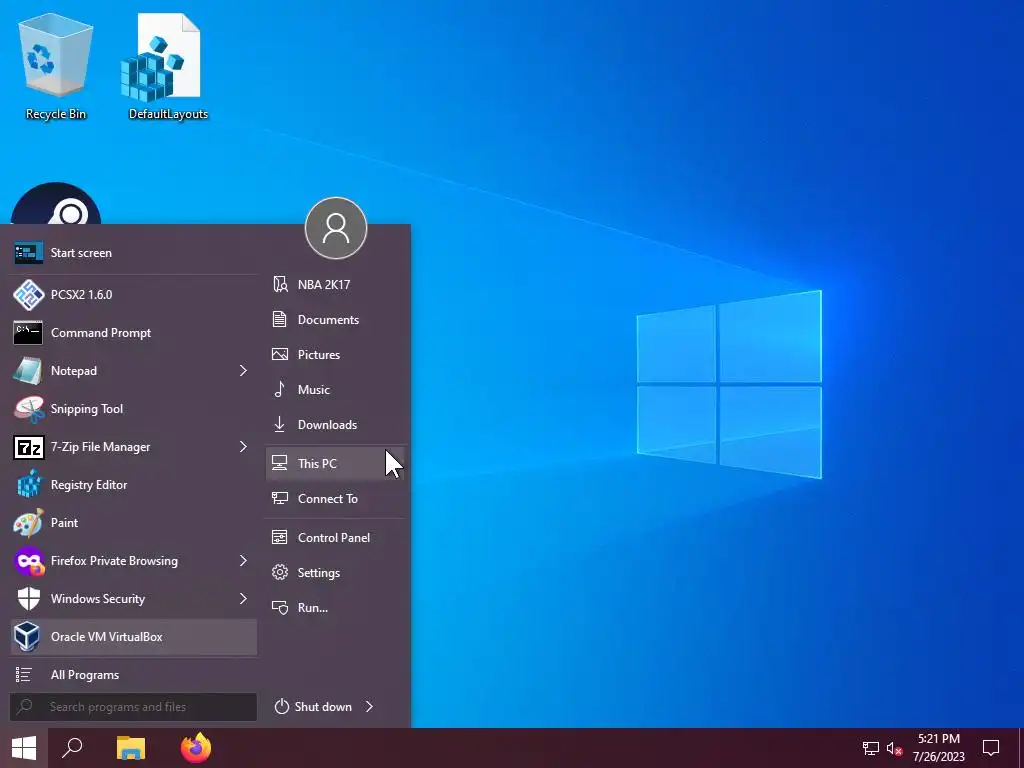Screen dimensions: 1024x768
Task: Open Control Panel
Action: click(x=335, y=537)
